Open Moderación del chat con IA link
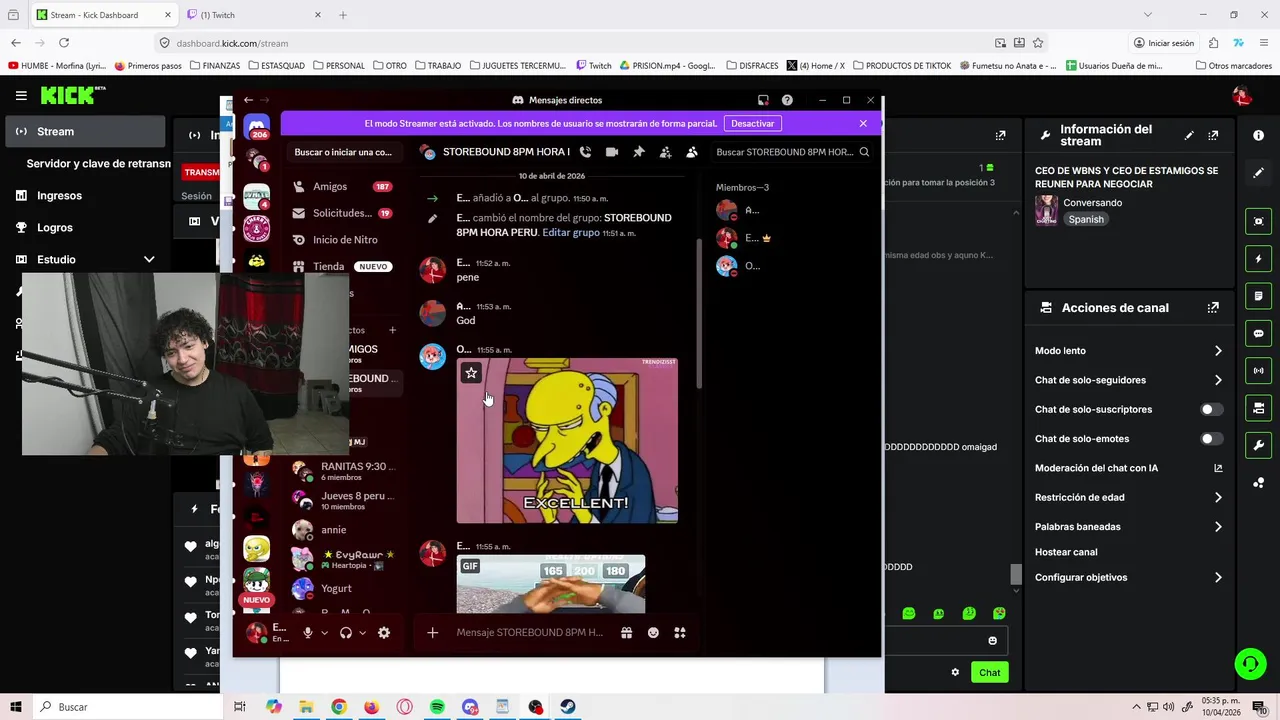Viewport: 1280px width, 720px height. coord(1128,468)
